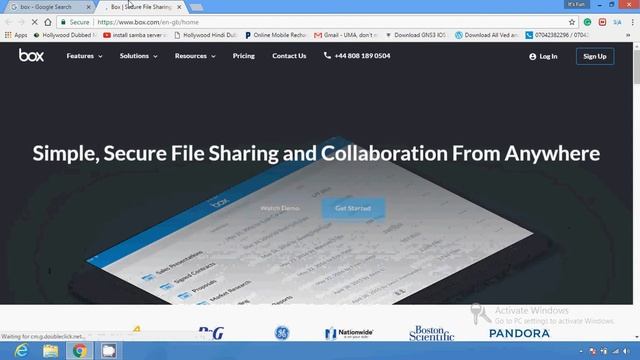Screen dimensions: 640x360
Task: Show more bookmarks with the chevron
Action: pos(628,35)
